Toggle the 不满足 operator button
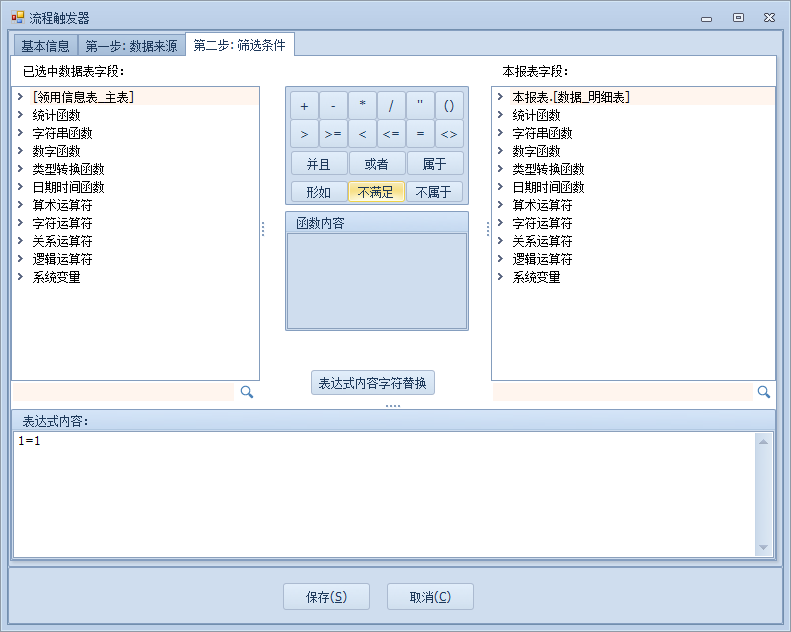 (376, 192)
